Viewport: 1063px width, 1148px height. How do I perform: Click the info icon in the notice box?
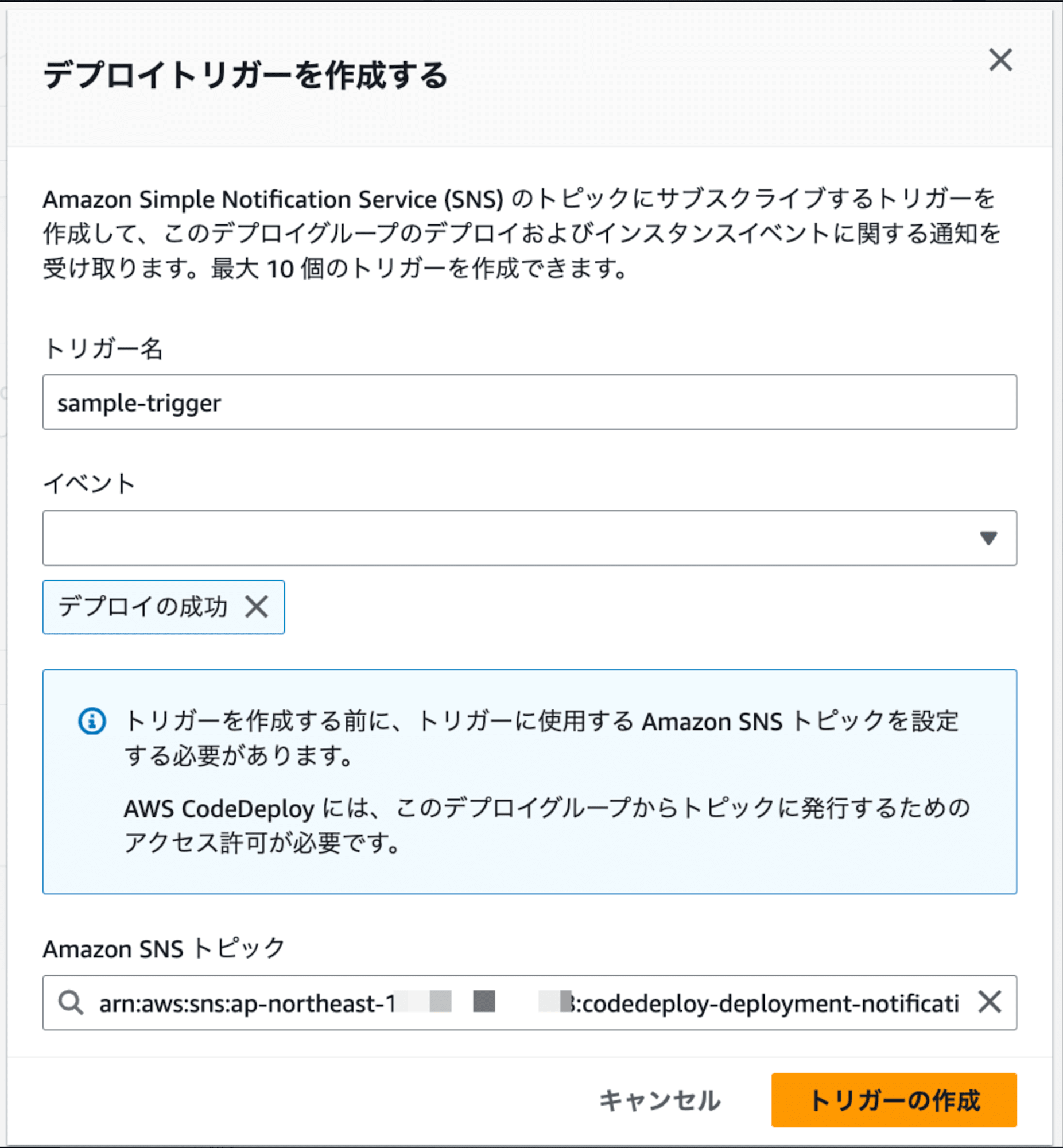[92, 722]
